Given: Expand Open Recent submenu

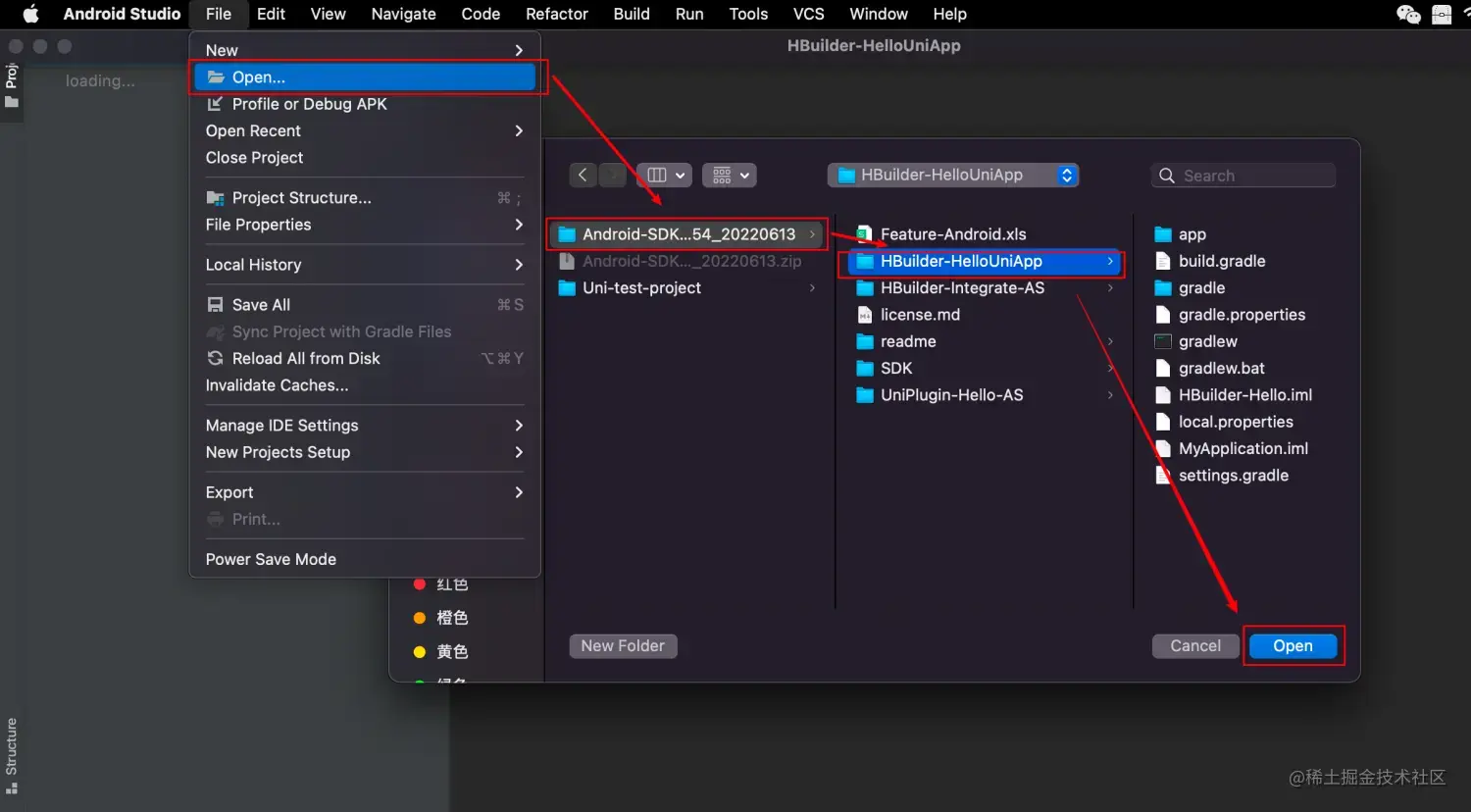Looking at the screenshot, I should pyautogui.click(x=365, y=130).
